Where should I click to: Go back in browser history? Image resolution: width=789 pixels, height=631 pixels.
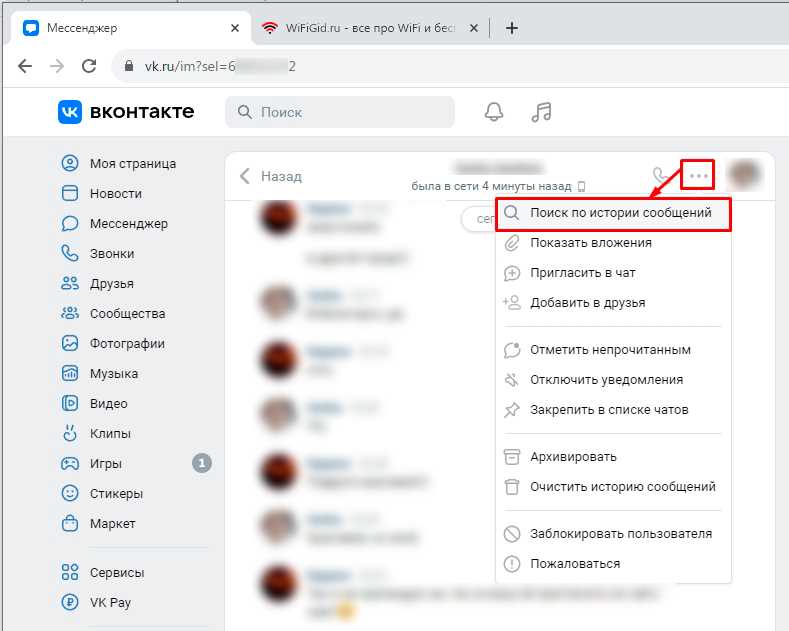click(x=25, y=66)
